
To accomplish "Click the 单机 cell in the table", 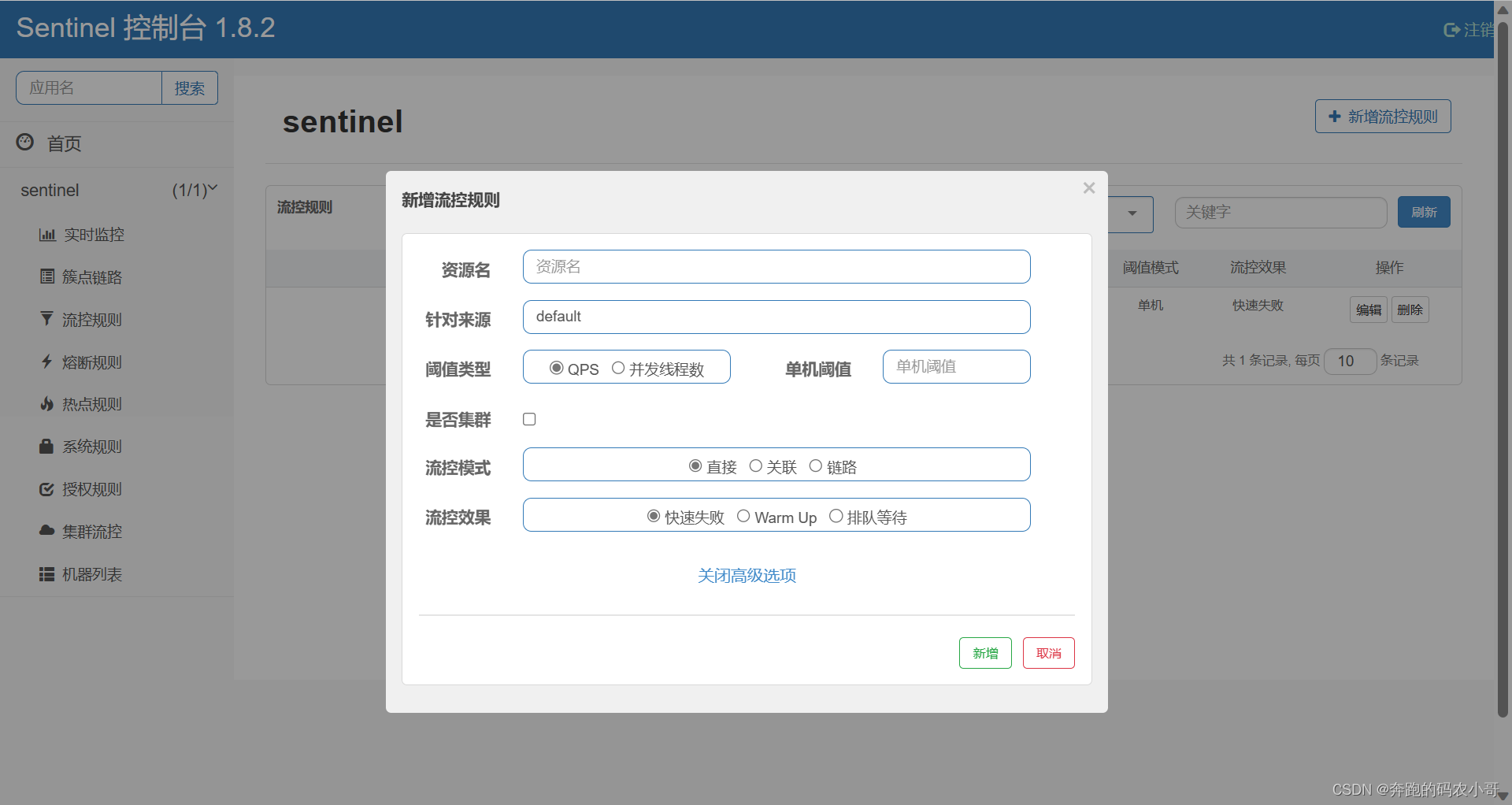I will click(x=1151, y=305).
